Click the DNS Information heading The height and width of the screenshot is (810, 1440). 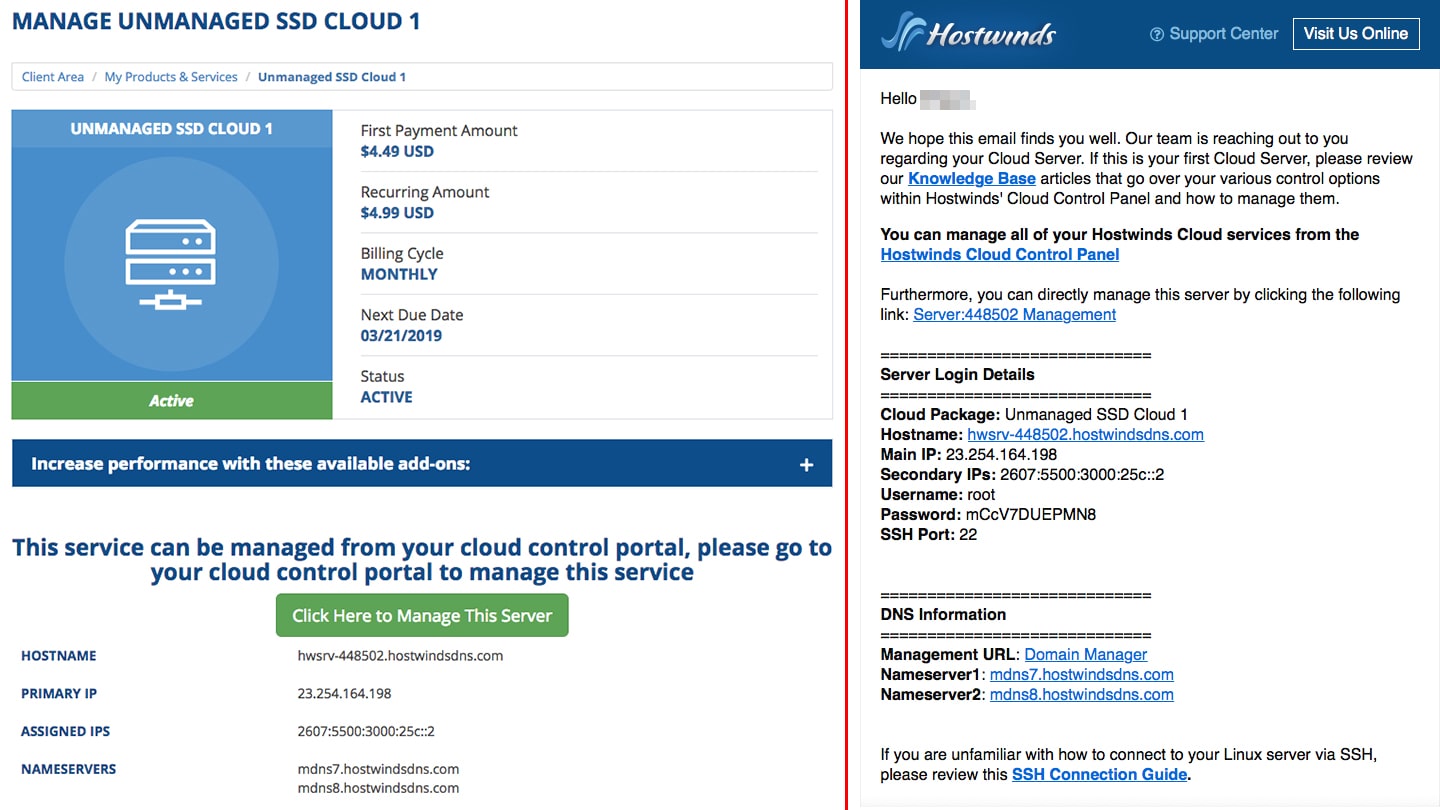(943, 615)
